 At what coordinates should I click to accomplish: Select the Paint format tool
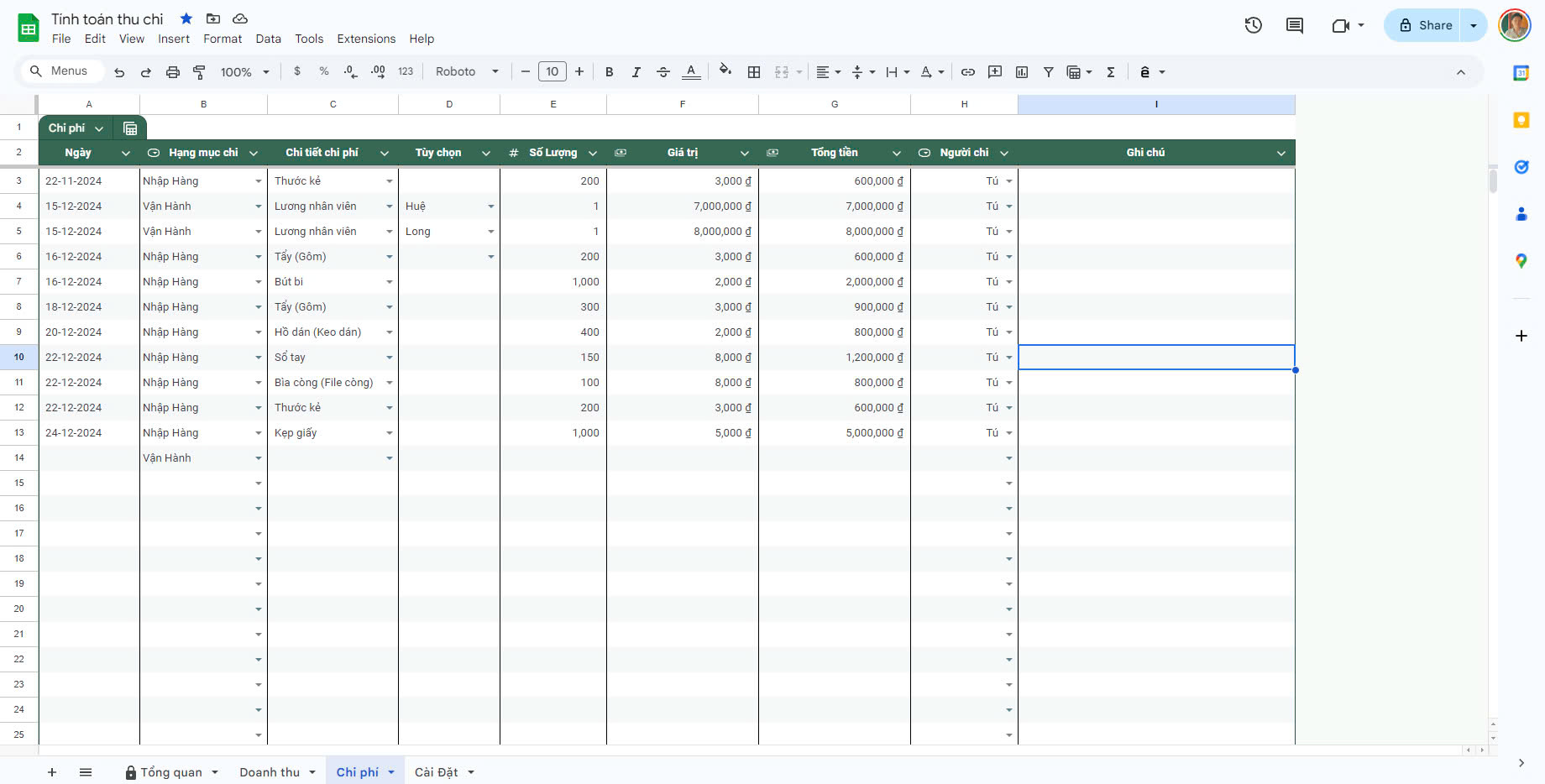tap(199, 72)
